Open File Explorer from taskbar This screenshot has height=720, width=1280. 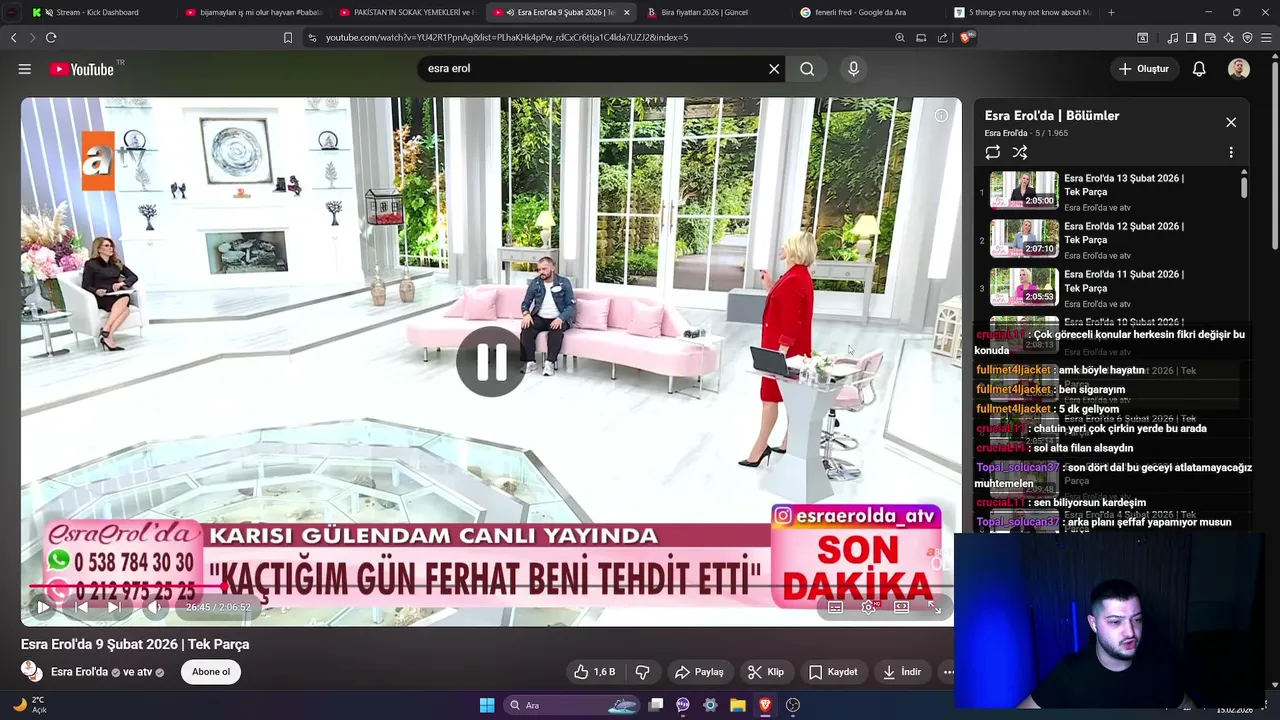[x=737, y=705]
